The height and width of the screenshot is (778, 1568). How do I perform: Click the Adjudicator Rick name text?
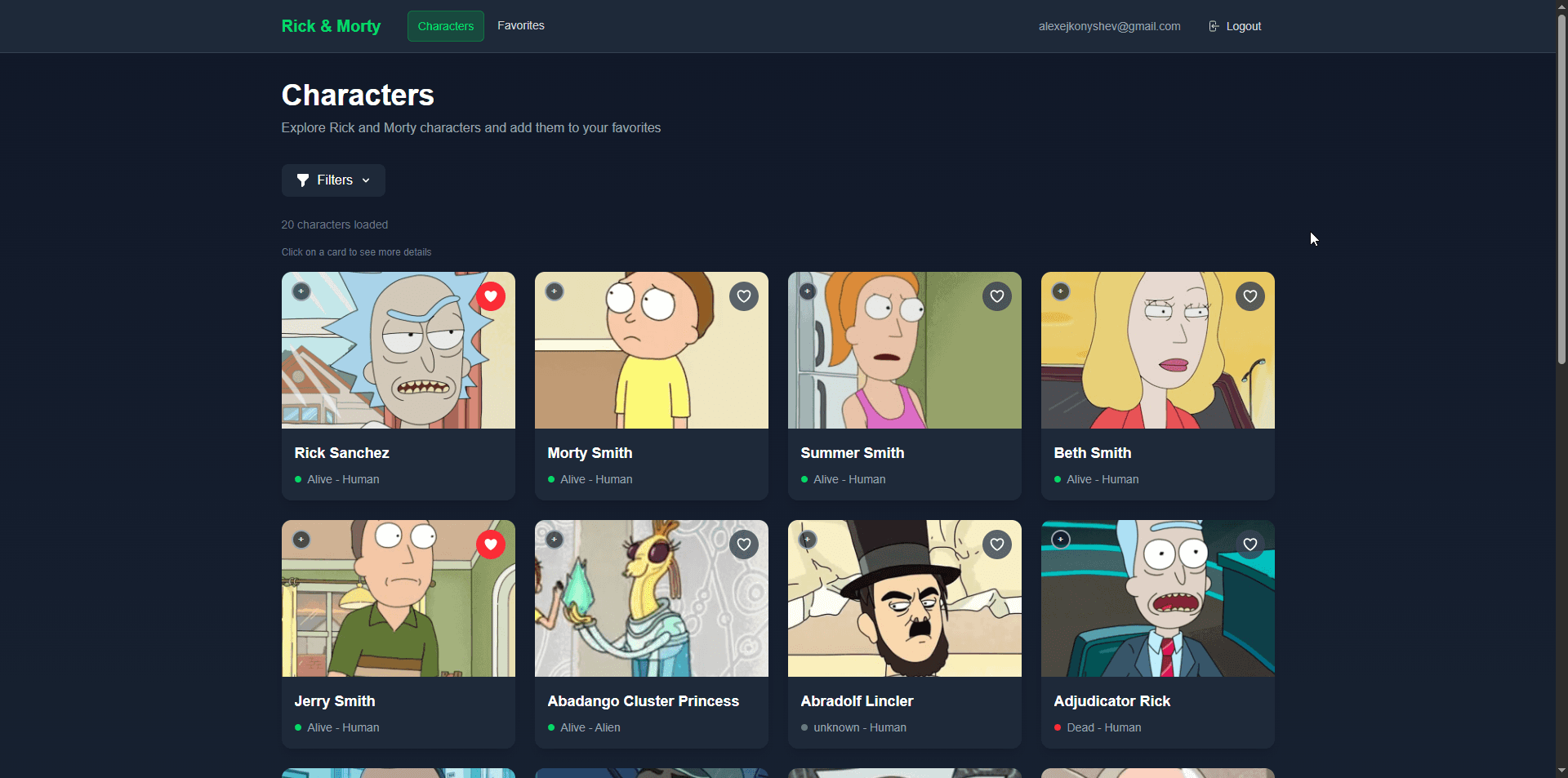[1112, 701]
